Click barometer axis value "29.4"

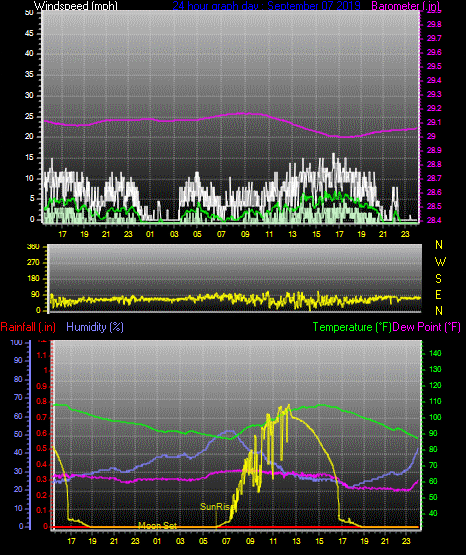[434, 80]
